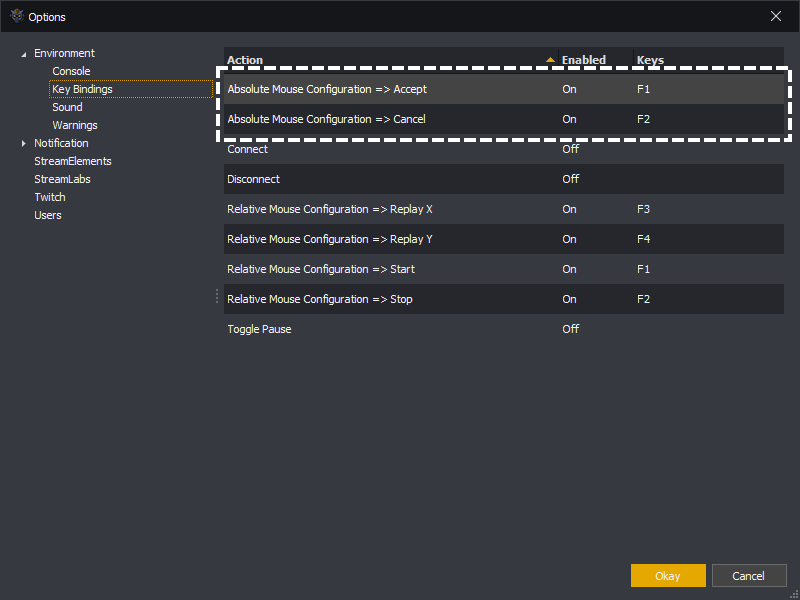Click F2 key cell for Absolute Cancel
Viewport: 800px width, 600px height.
(x=643, y=119)
